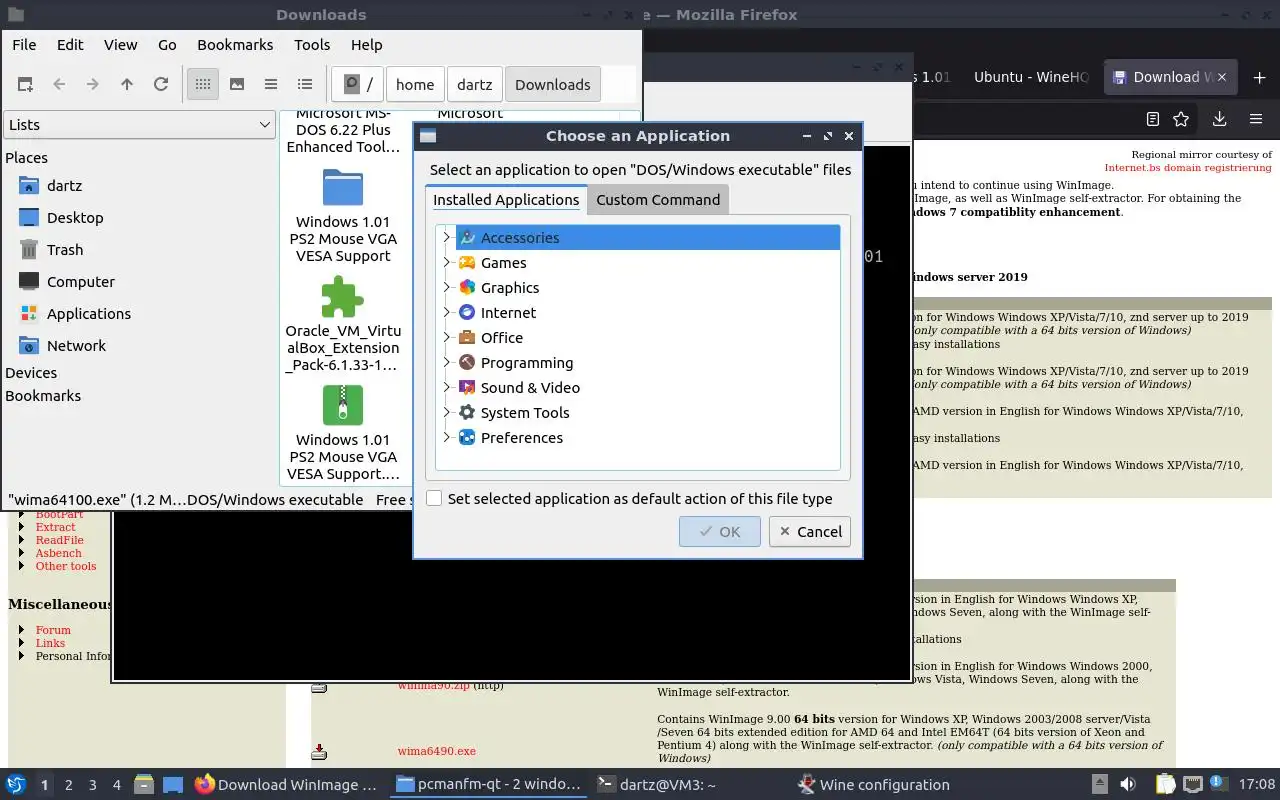The width and height of the screenshot is (1280, 800).
Task: Open the Other tools link
Action: tap(66, 566)
